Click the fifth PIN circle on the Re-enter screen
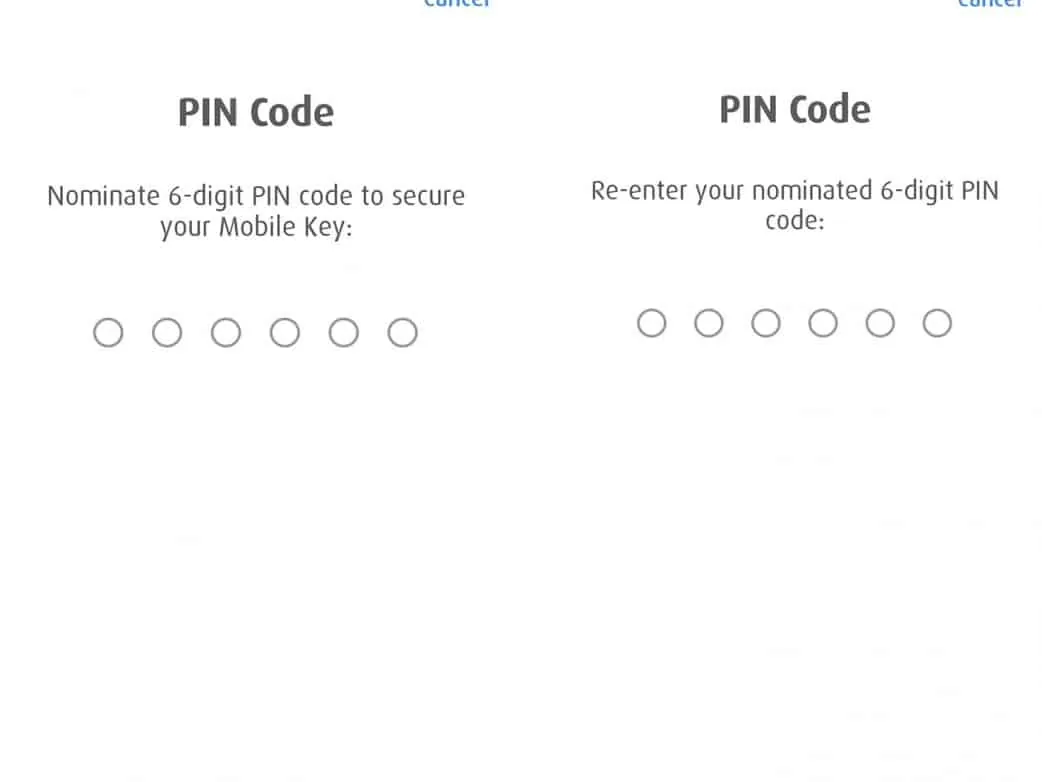 pos(880,323)
